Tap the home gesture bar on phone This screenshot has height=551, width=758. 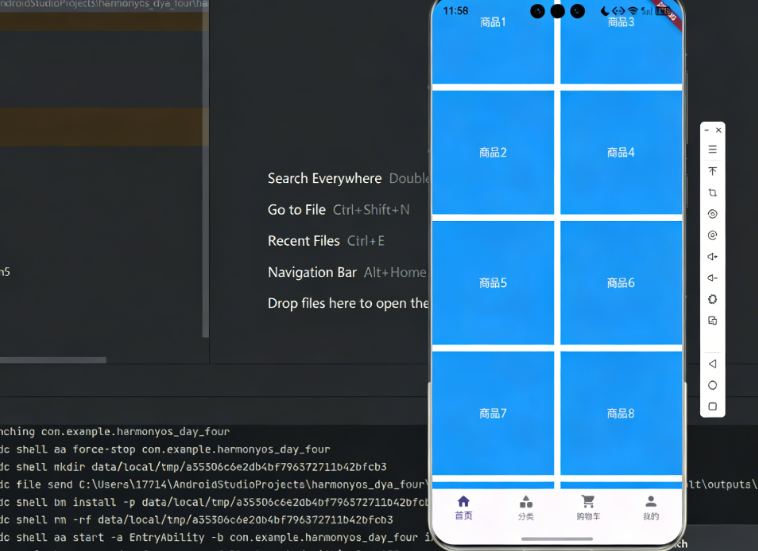[557, 538]
